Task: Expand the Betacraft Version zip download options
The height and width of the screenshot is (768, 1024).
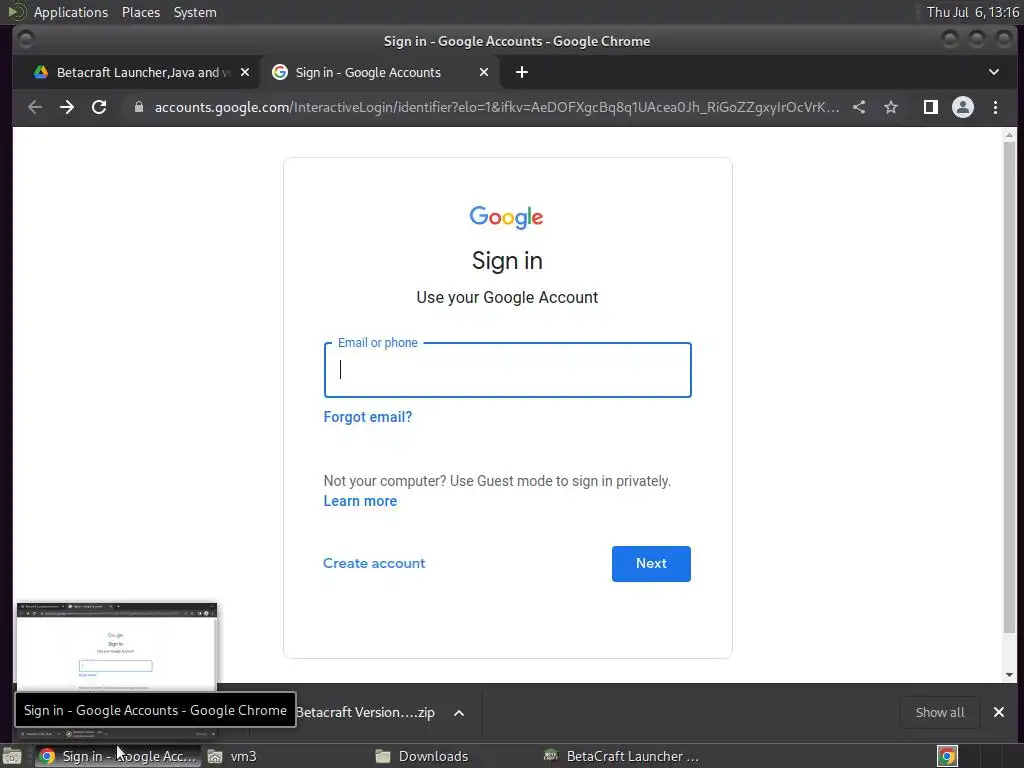Action: pos(459,712)
